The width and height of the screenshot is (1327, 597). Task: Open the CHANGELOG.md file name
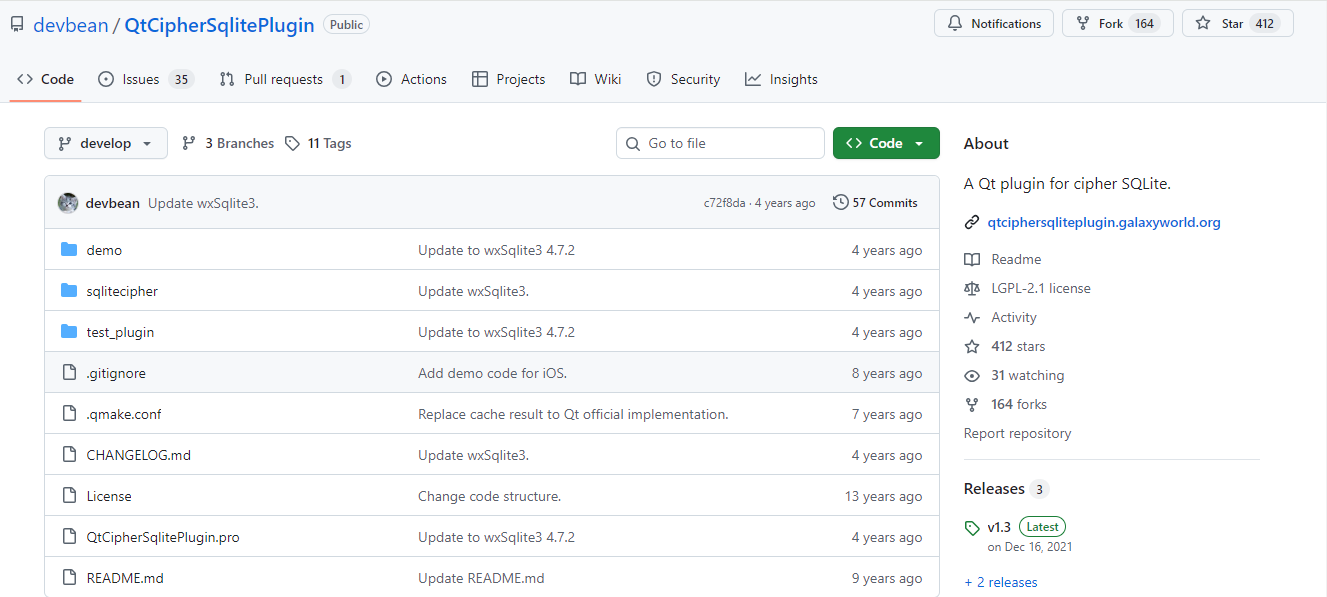click(x=139, y=455)
